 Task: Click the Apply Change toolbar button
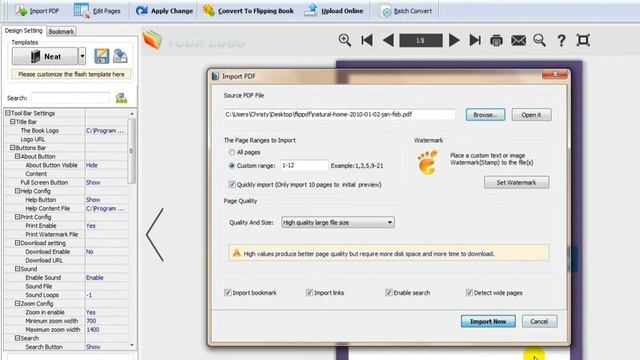point(164,11)
